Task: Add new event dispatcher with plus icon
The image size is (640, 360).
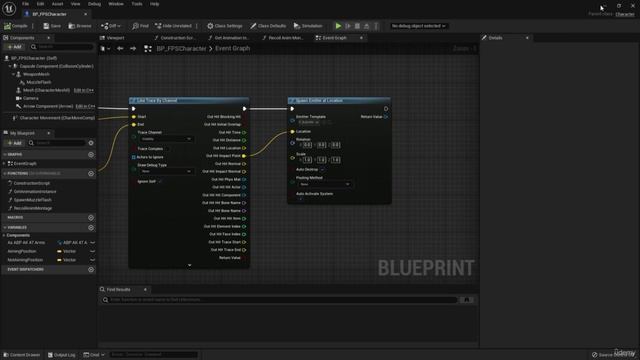Action: pos(91,269)
